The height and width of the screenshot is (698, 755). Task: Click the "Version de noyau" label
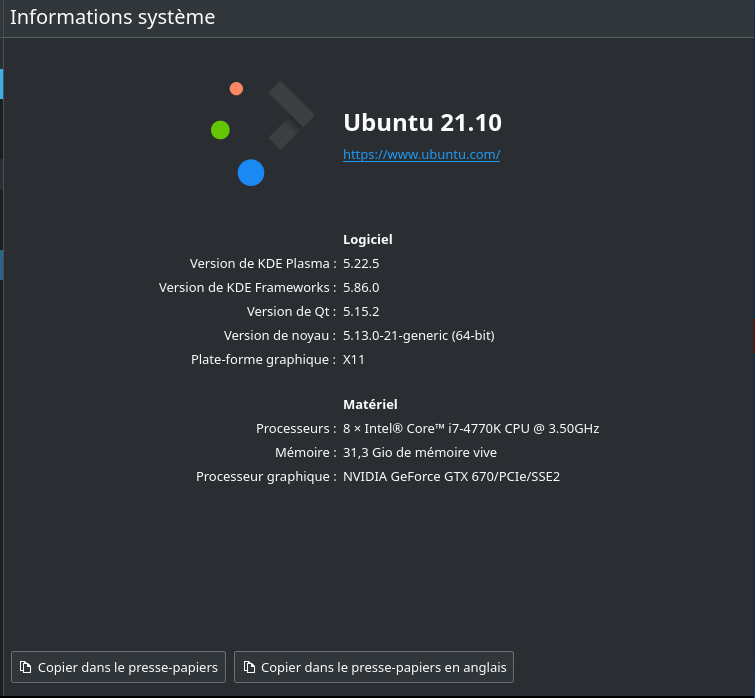coord(279,335)
